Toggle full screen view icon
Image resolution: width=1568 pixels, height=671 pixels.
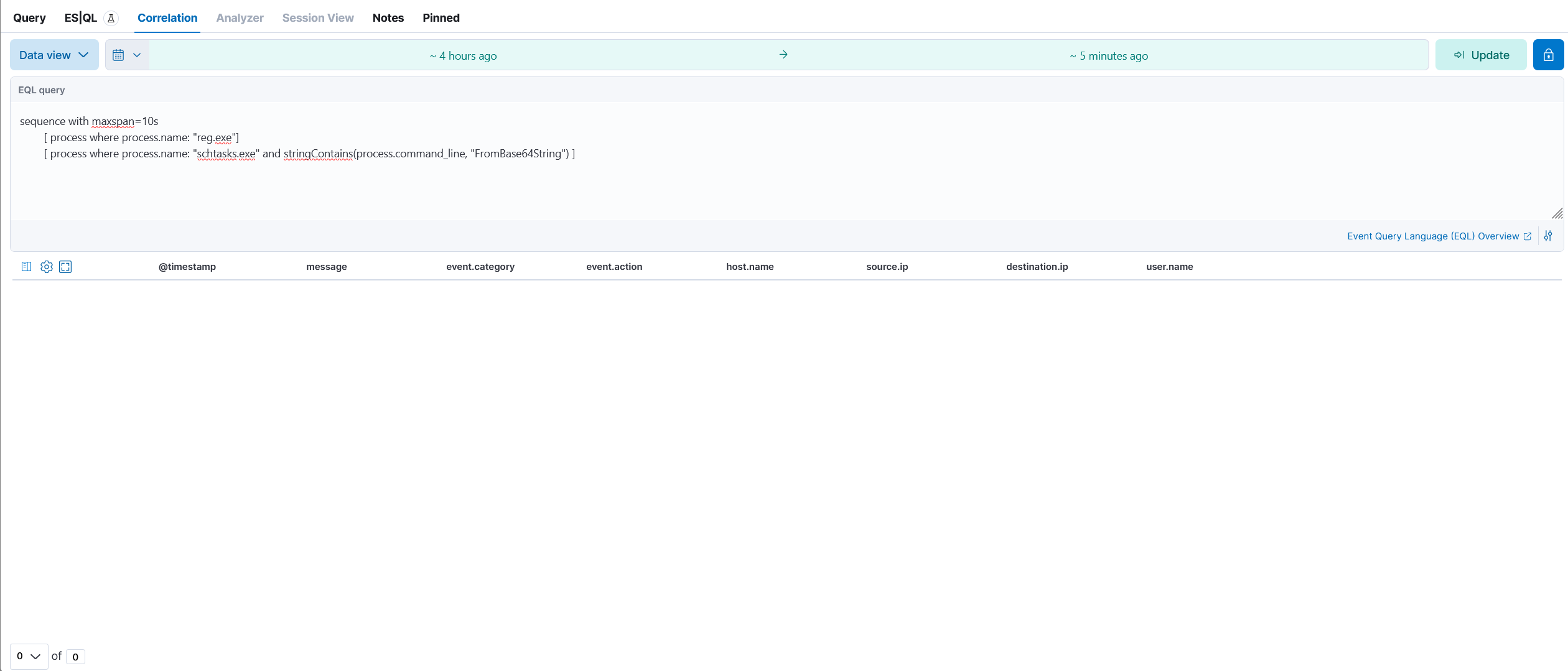[65, 267]
